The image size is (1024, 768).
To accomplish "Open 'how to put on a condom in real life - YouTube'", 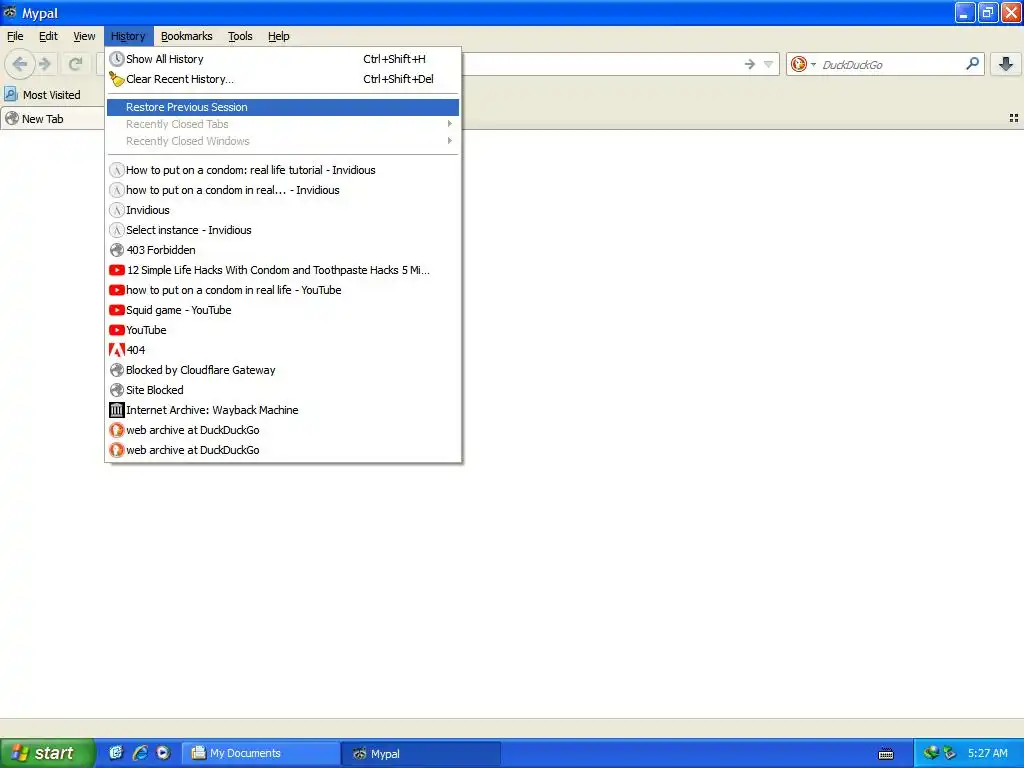I will point(283,290).
